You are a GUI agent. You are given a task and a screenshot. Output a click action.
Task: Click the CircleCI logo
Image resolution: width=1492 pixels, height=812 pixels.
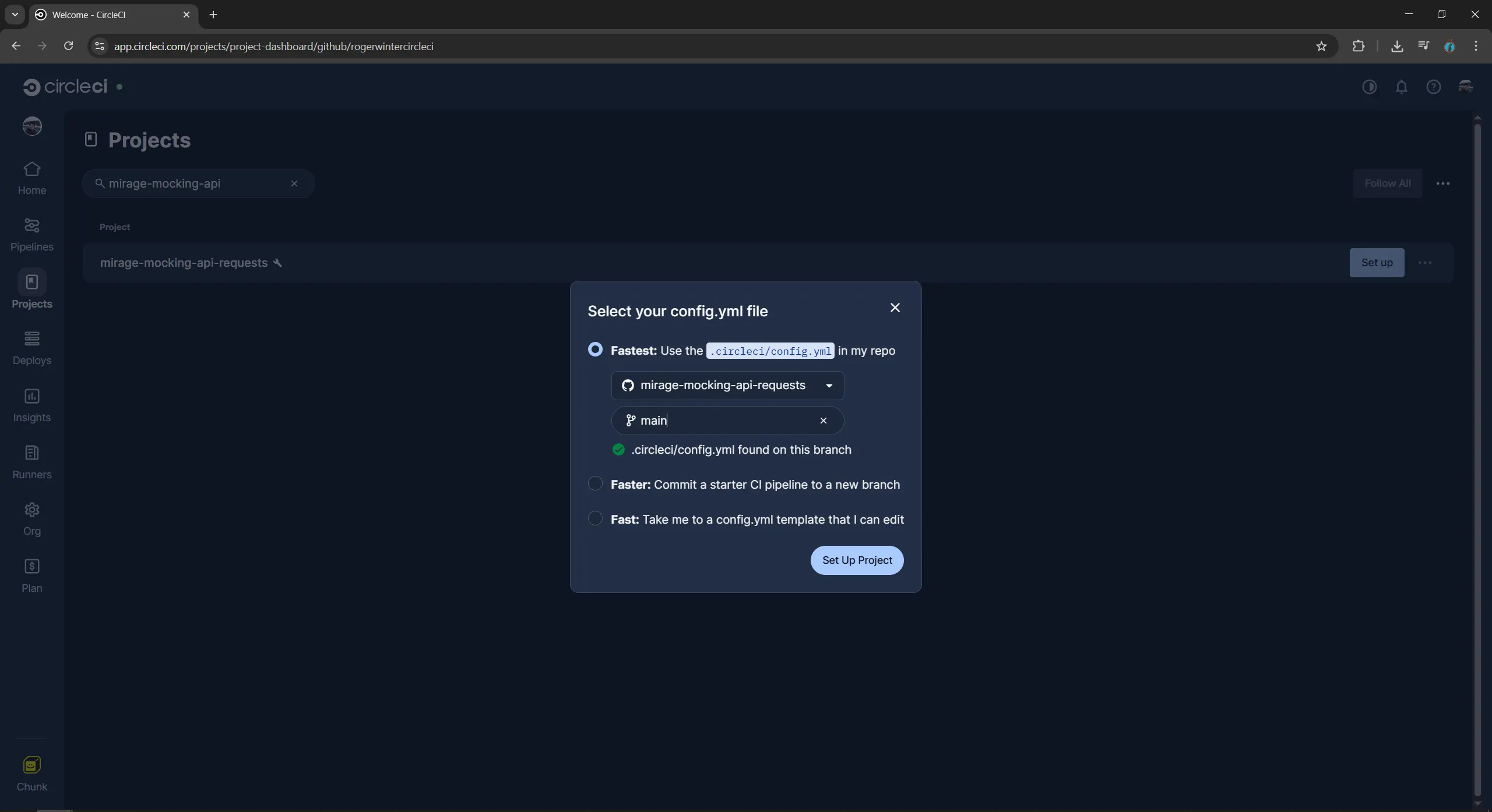point(65,86)
